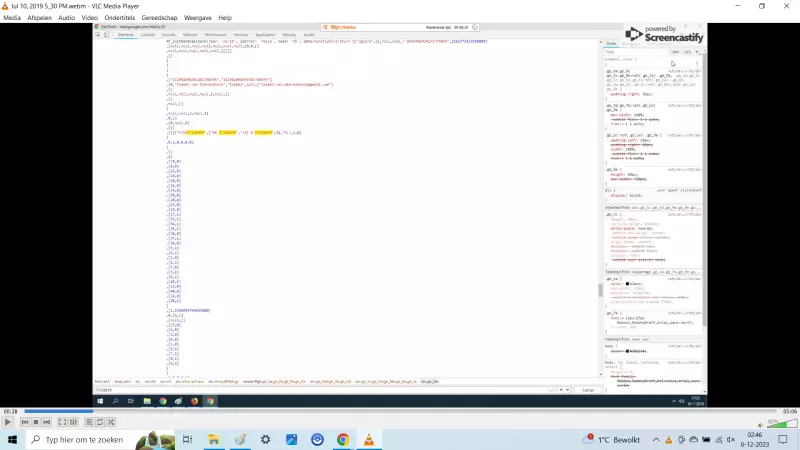Stop playback with the stop button

[35, 423]
